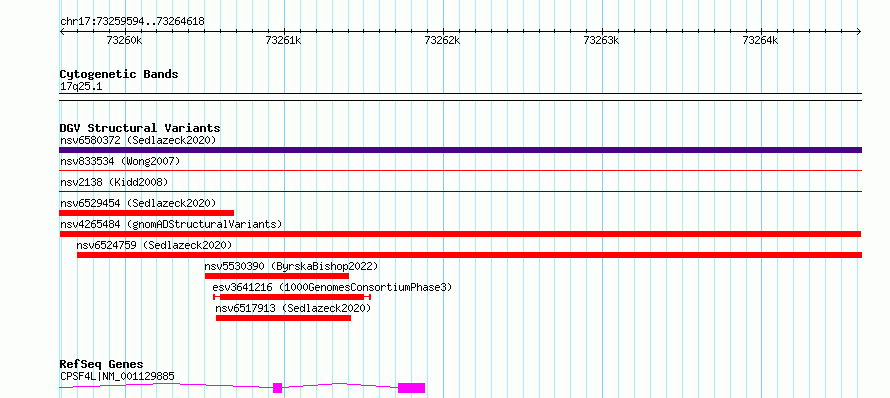Click the Cytogenetic Bands track title

pyautogui.click(x=119, y=74)
